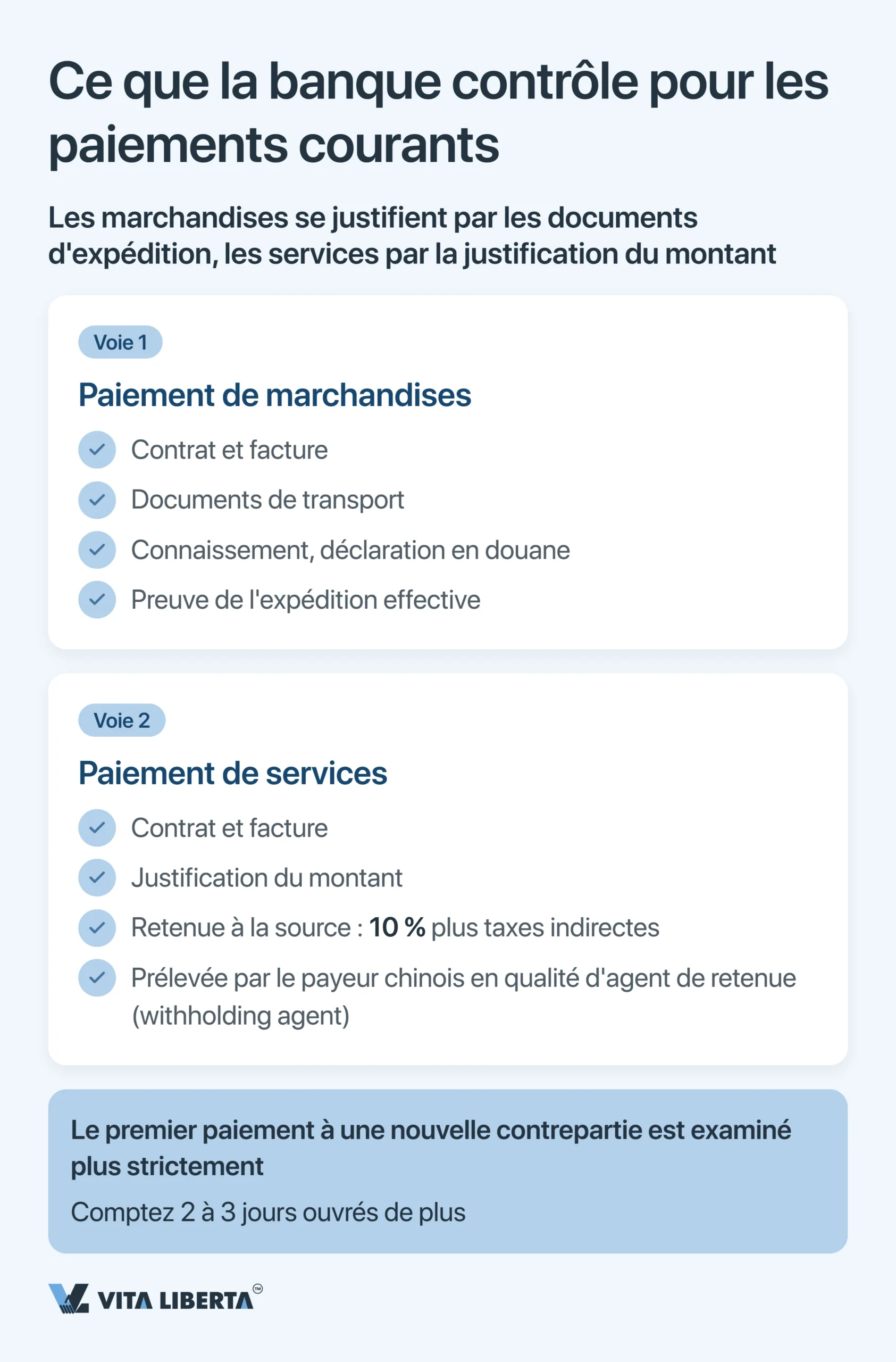
Task: Click the trademark symbol after Vita Liberta
Action: coord(258,1289)
